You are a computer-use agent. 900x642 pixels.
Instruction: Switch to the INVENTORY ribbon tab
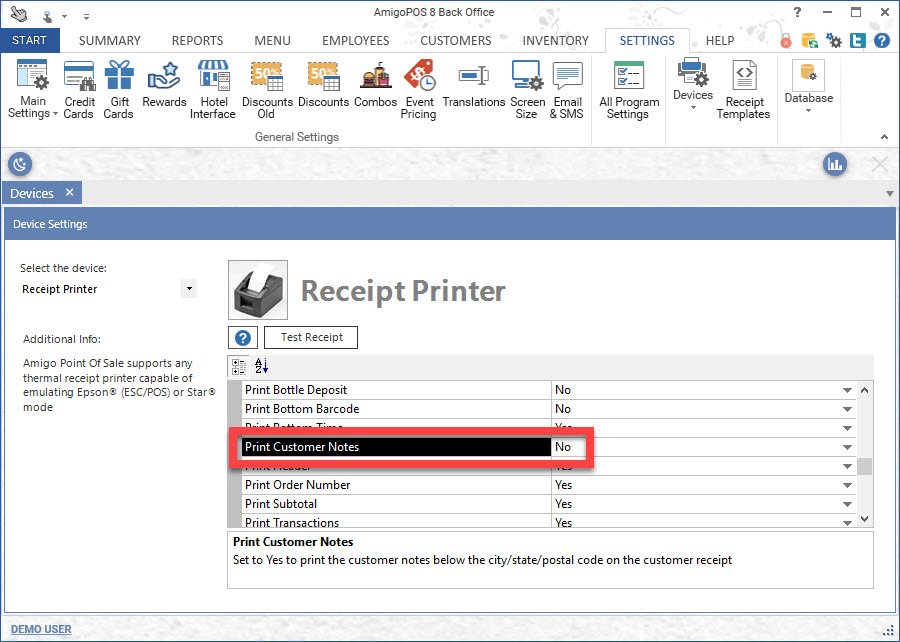pyautogui.click(x=555, y=41)
